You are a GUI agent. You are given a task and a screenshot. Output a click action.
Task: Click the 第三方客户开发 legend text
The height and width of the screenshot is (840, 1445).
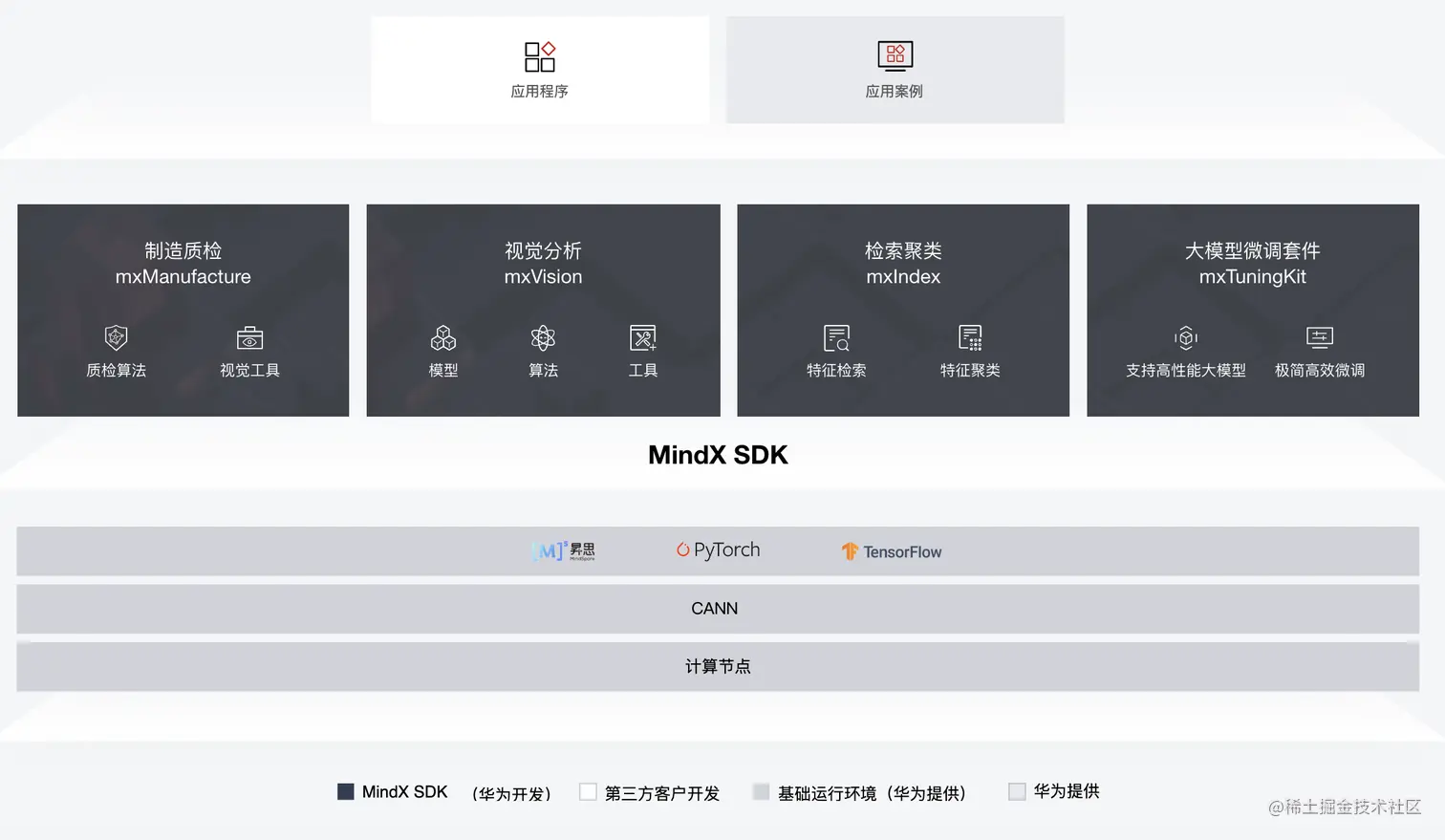pos(662,793)
